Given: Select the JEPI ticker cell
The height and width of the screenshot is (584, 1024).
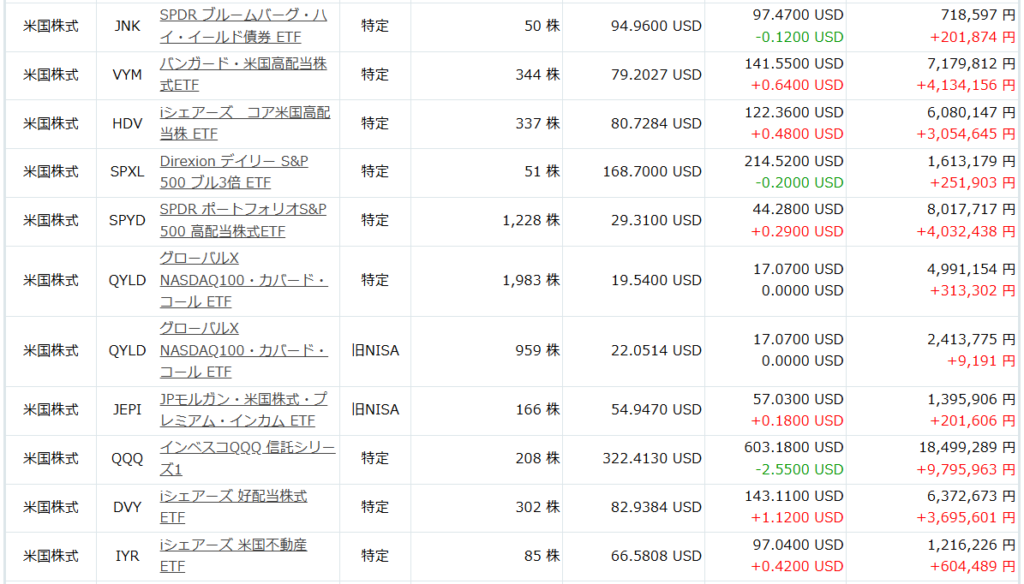Looking at the screenshot, I should coord(127,409).
